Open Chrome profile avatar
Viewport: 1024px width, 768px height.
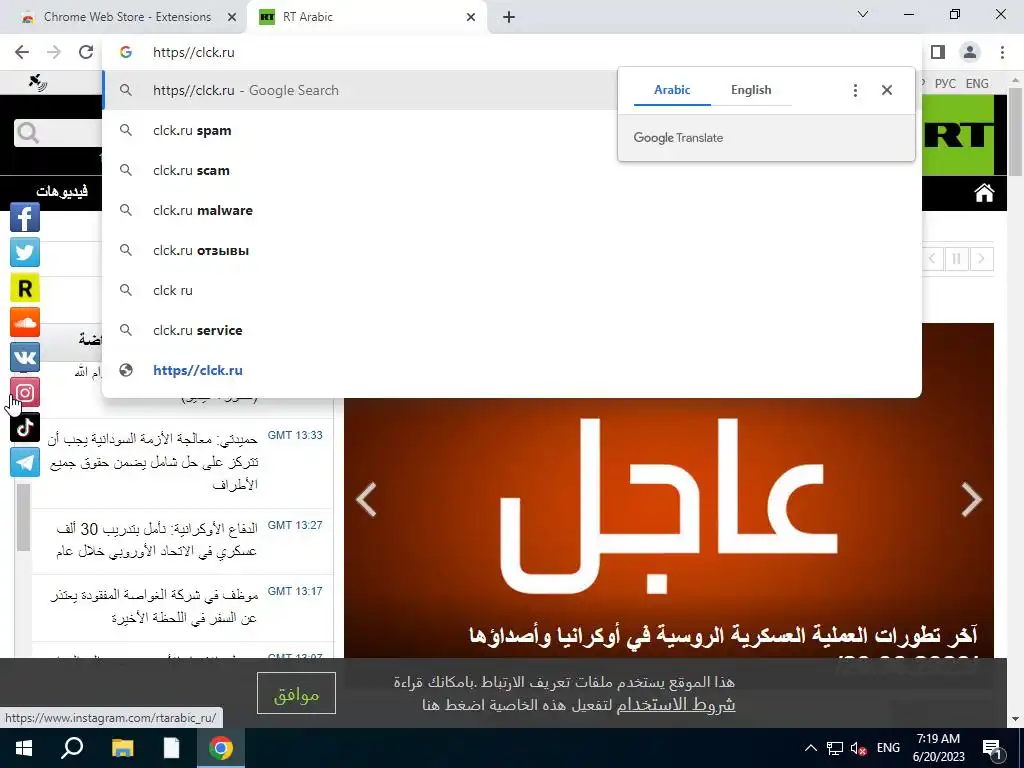(x=970, y=52)
